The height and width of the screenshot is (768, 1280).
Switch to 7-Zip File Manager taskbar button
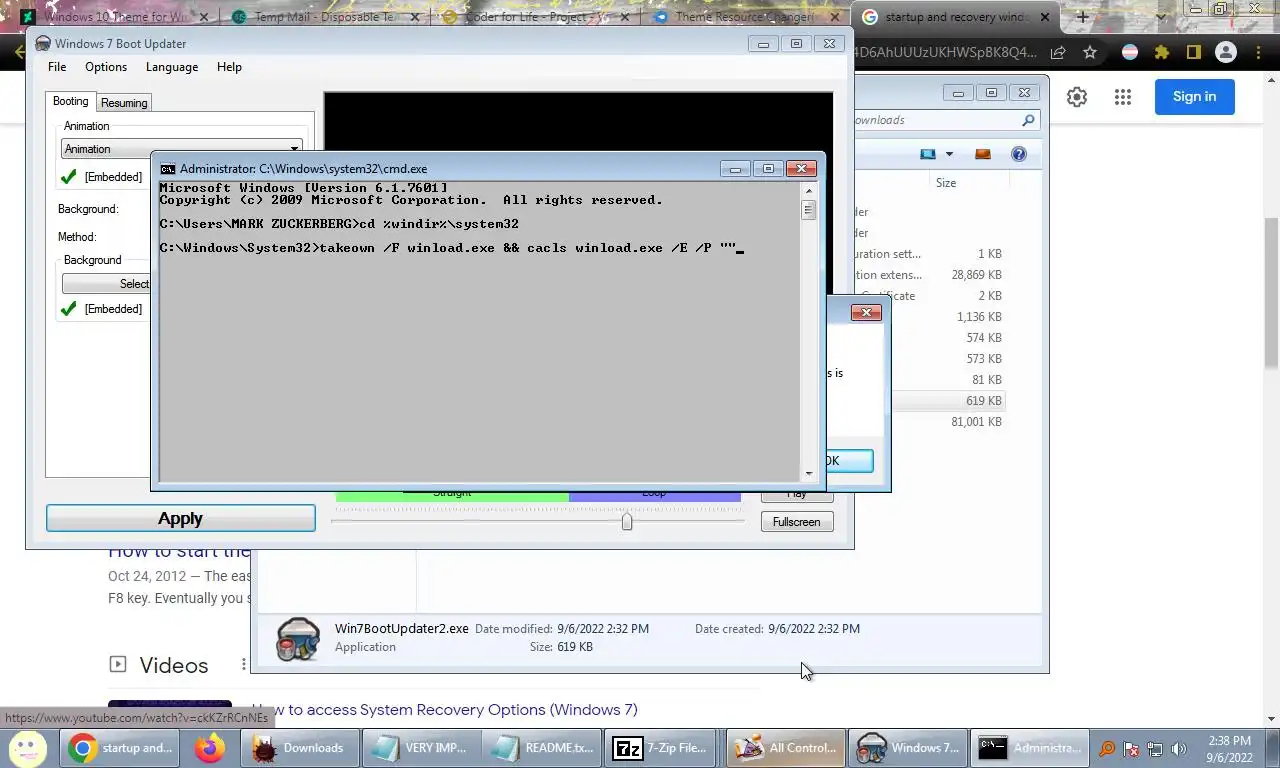point(661,748)
